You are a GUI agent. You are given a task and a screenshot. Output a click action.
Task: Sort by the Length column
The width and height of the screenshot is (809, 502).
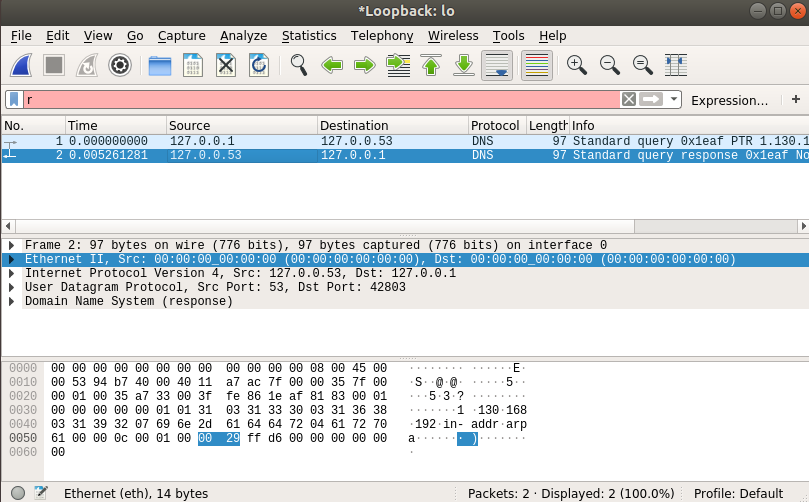click(548, 125)
